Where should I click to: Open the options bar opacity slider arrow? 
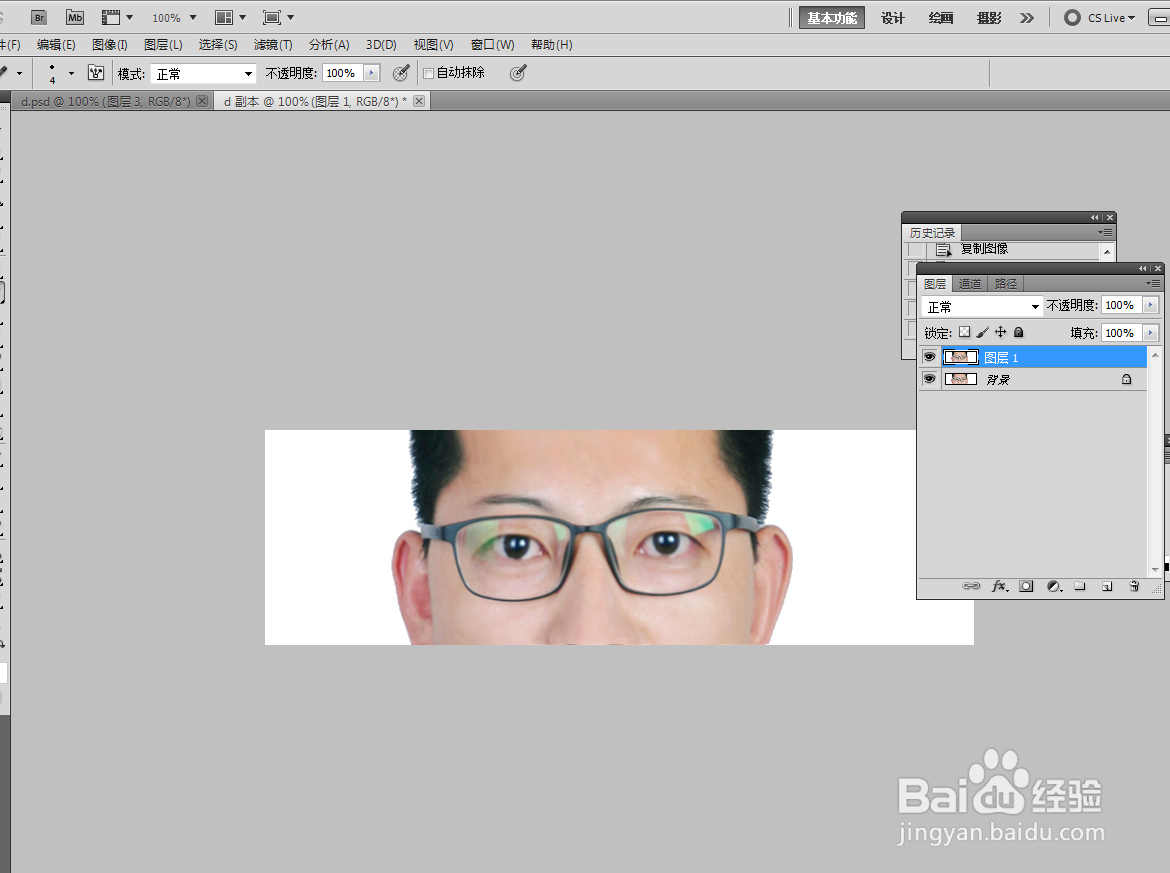(372, 72)
